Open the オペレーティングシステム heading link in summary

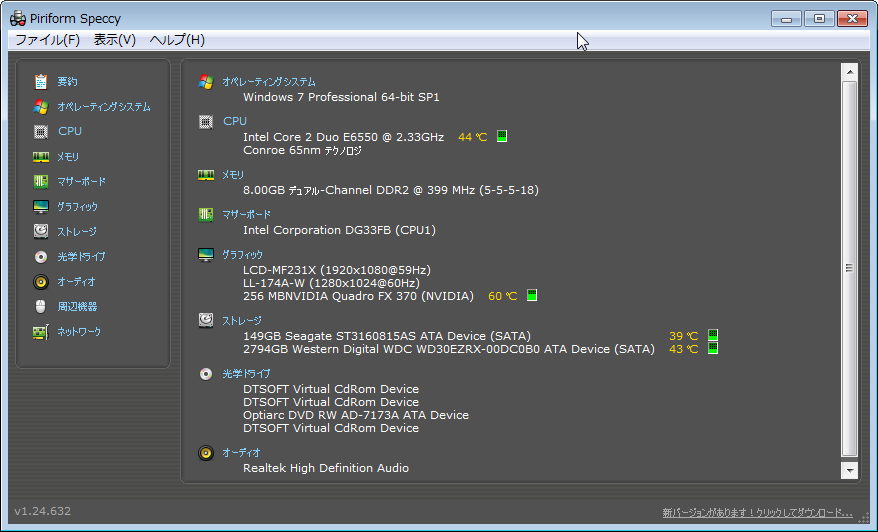(x=269, y=82)
